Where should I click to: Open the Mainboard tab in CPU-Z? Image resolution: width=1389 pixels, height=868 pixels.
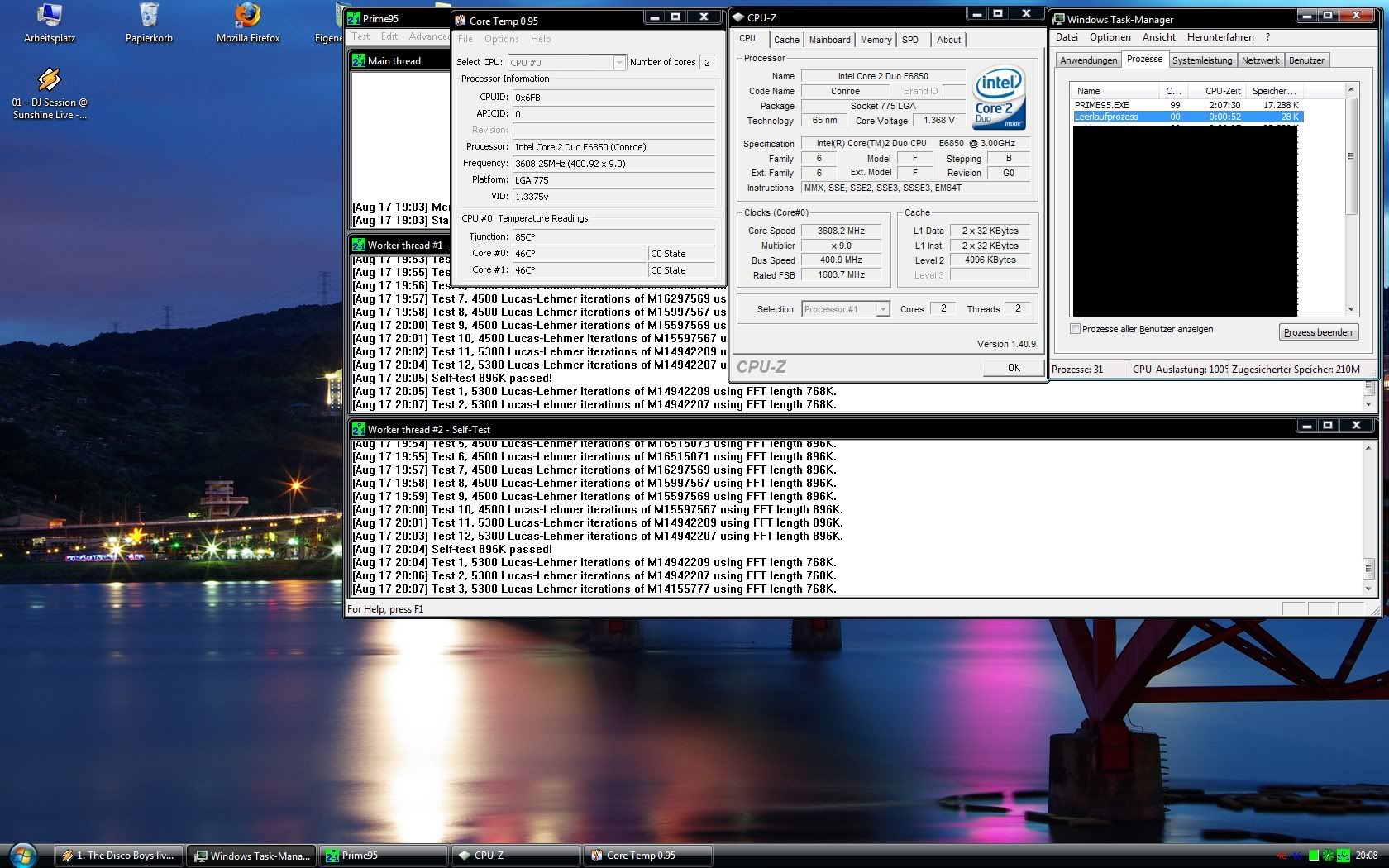[829, 40]
